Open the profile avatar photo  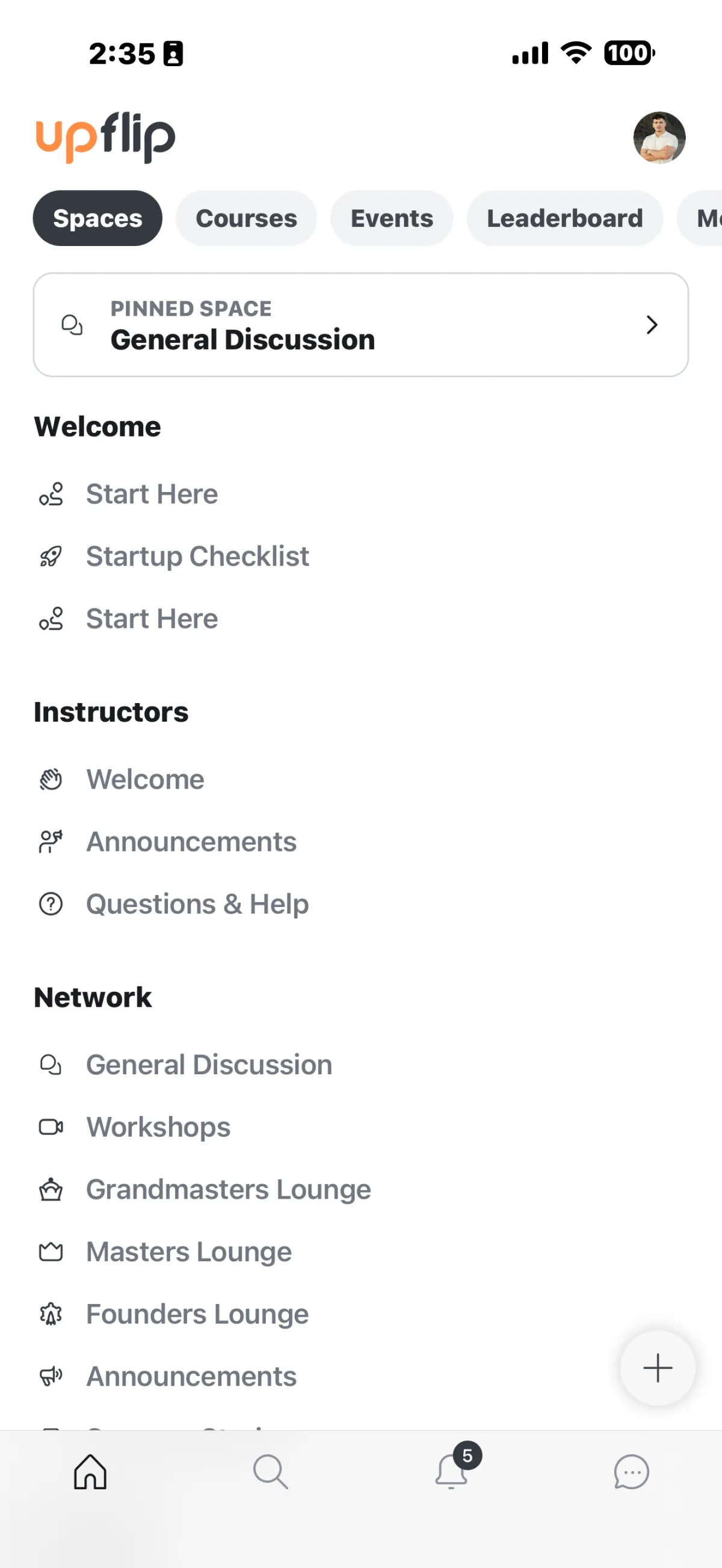(659, 138)
